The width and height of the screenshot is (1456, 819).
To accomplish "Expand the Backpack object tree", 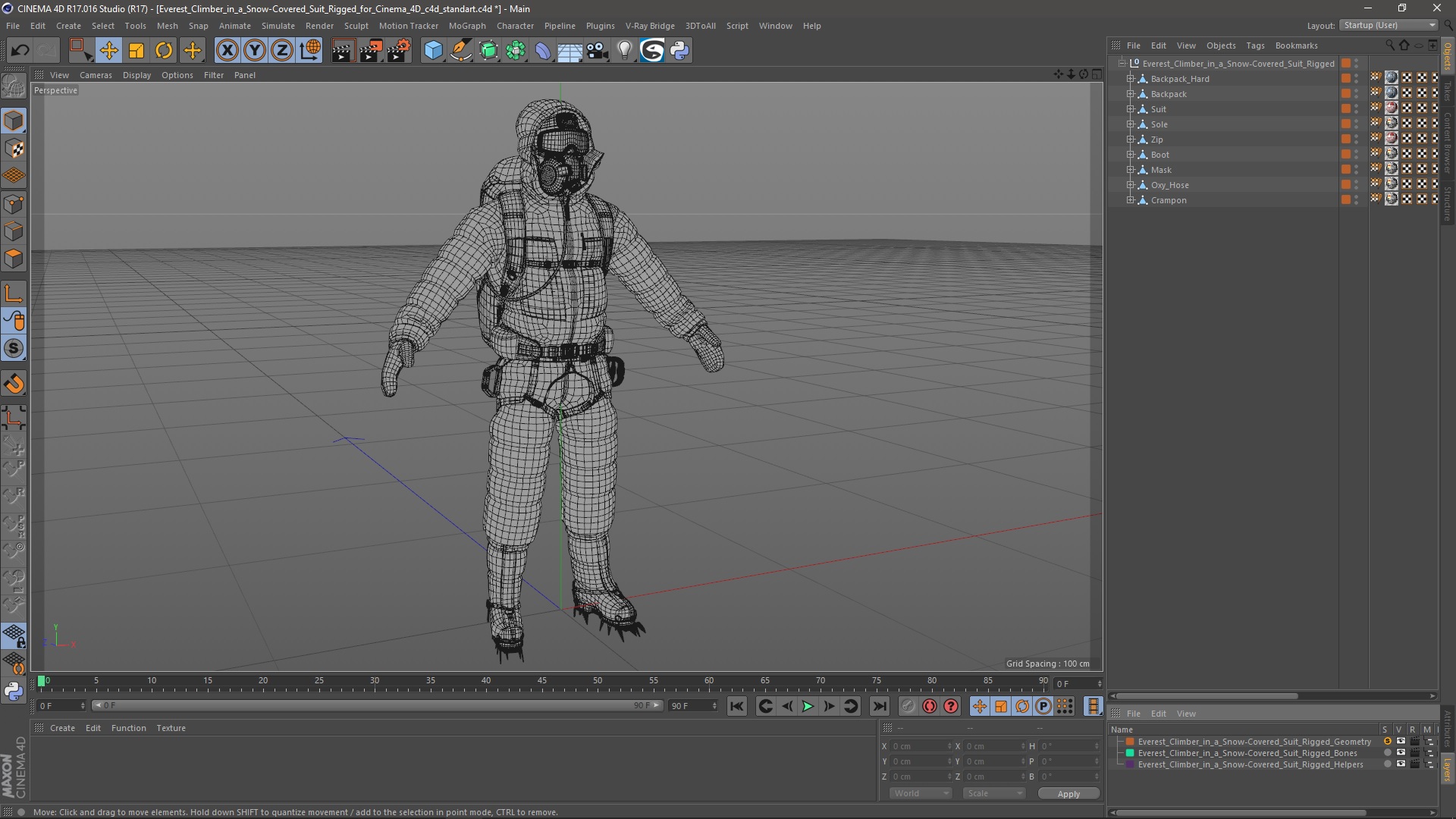I will click(x=1130, y=94).
